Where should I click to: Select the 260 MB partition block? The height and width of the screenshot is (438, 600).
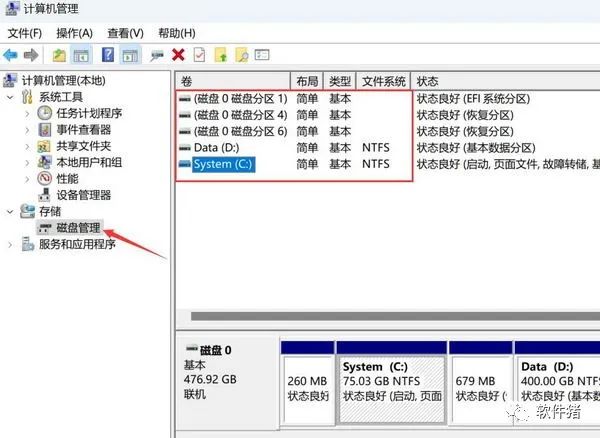click(308, 384)
